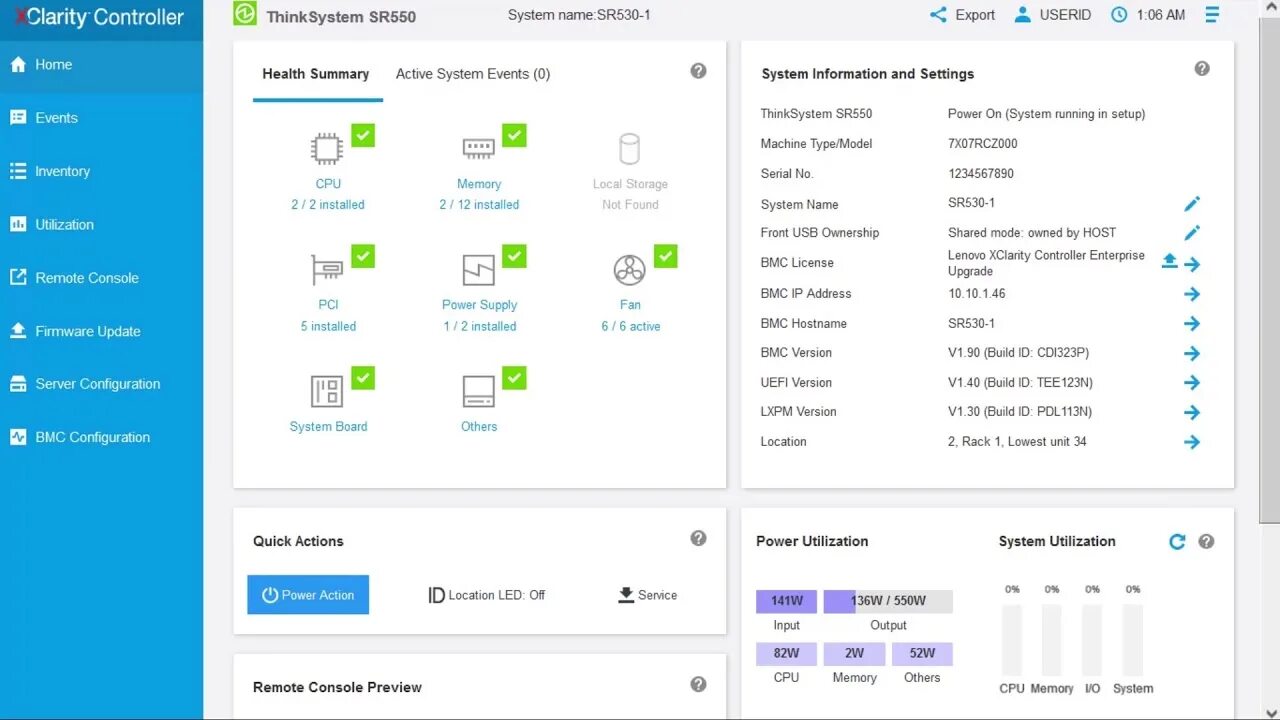Click the Others health icon
Screen dimensions: 1280x720
pyautogui.click(x=478, y=392)
